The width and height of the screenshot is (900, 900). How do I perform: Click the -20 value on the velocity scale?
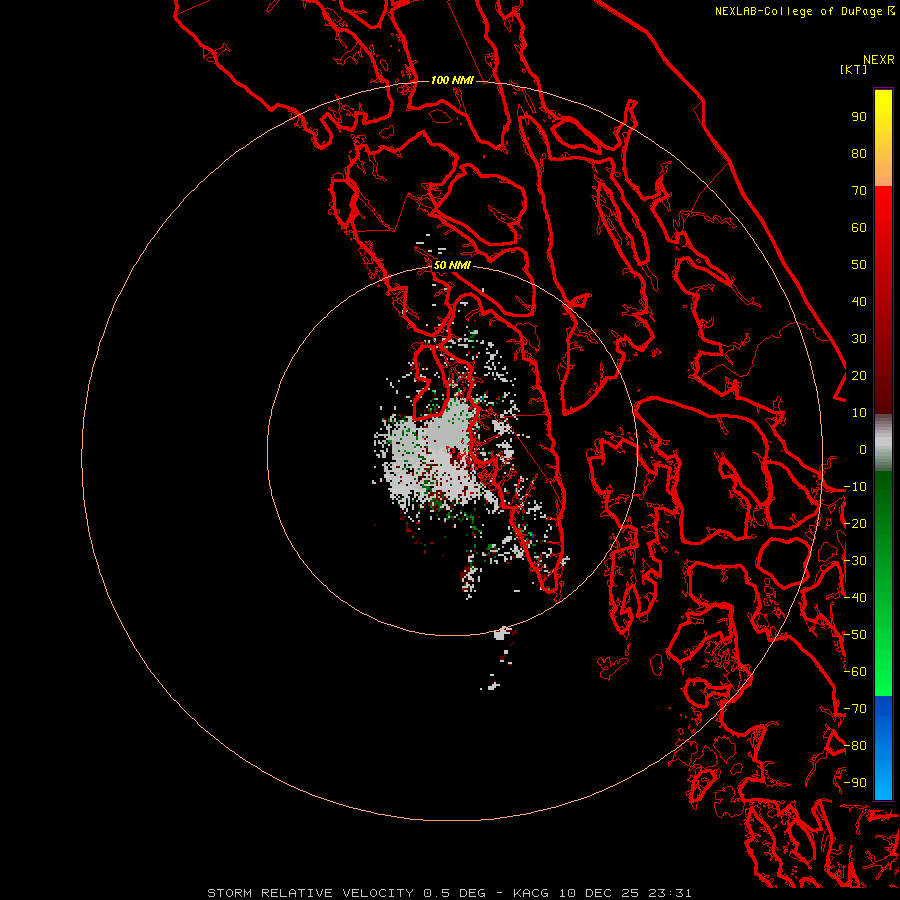click(855, 524)
